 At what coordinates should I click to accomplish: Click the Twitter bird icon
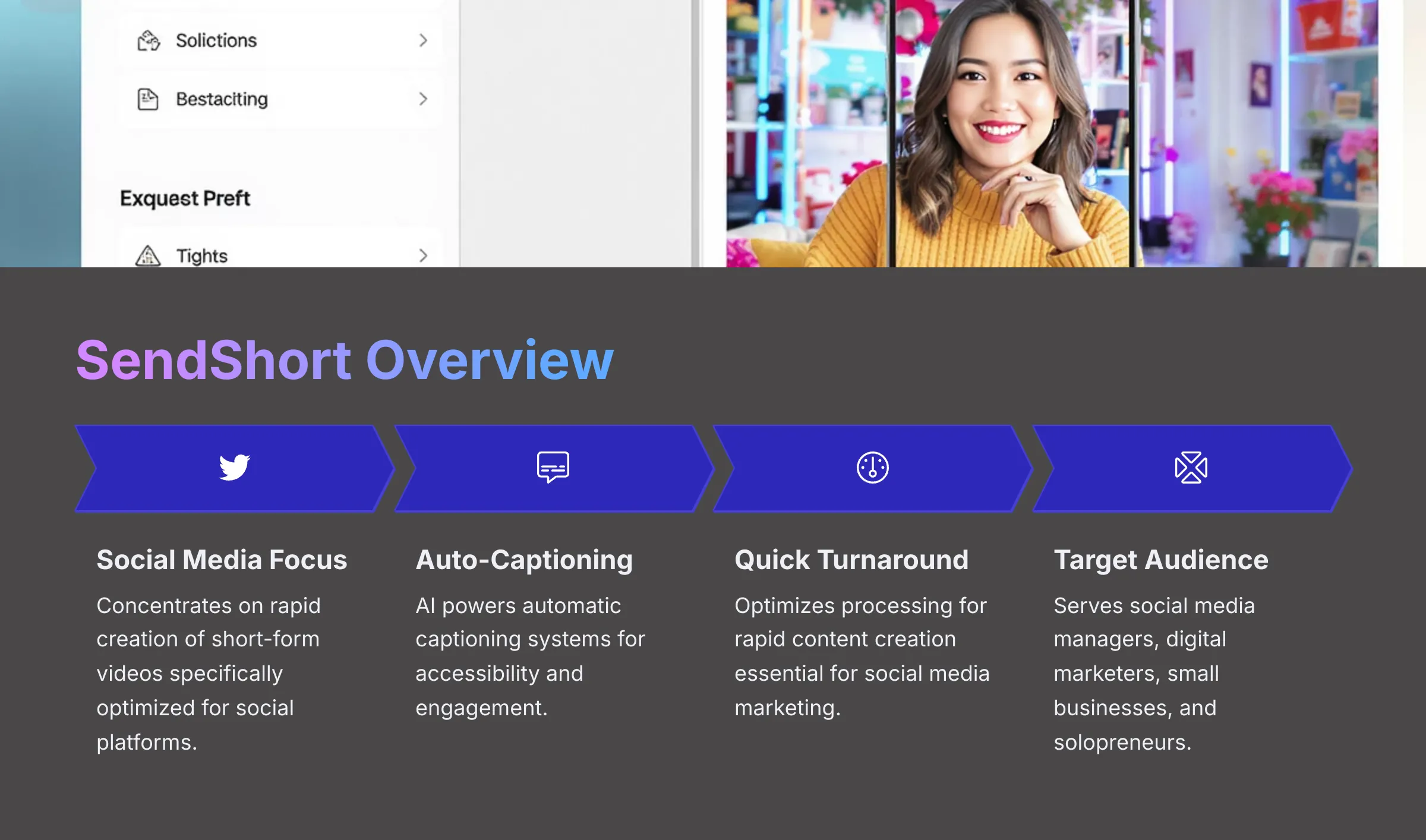[x=234, y=468]
